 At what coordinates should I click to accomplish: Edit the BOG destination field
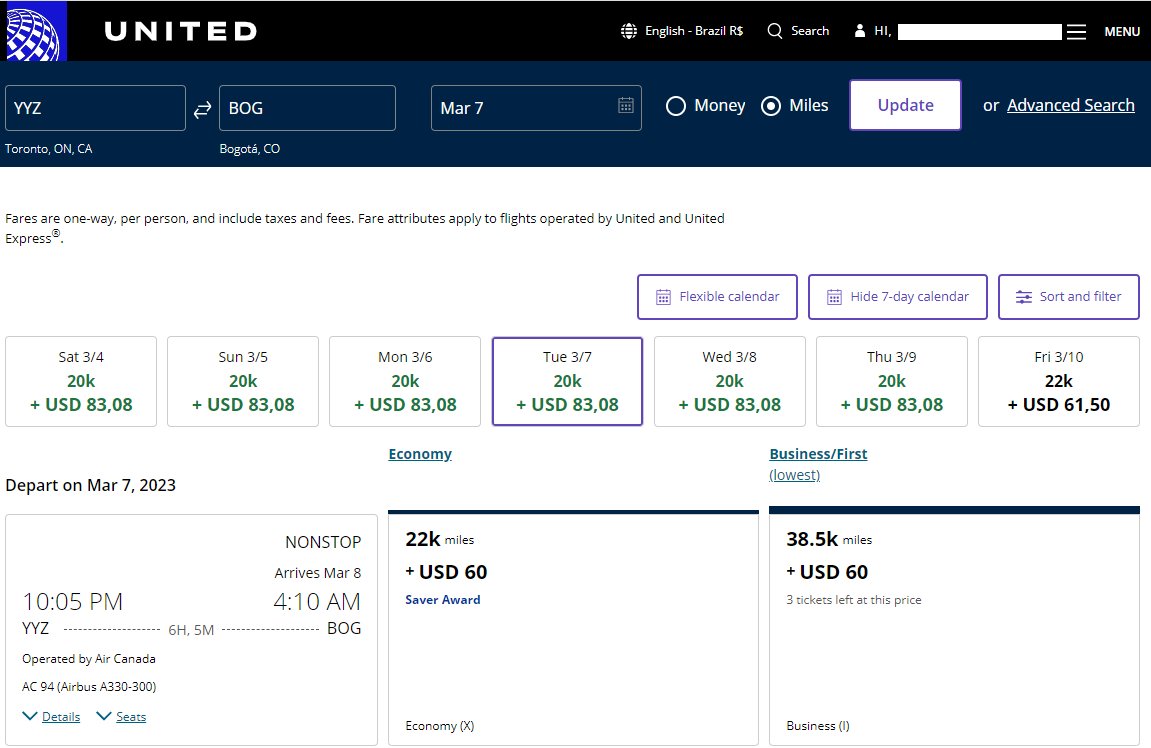click(x=307, y=108)
